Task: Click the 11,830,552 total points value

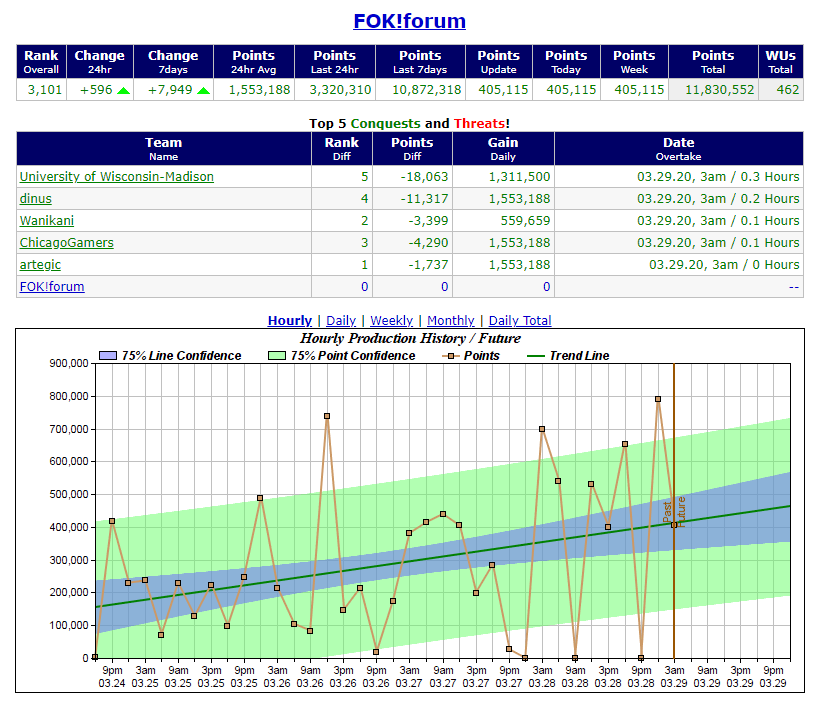Action: click(x=719, y=89)
